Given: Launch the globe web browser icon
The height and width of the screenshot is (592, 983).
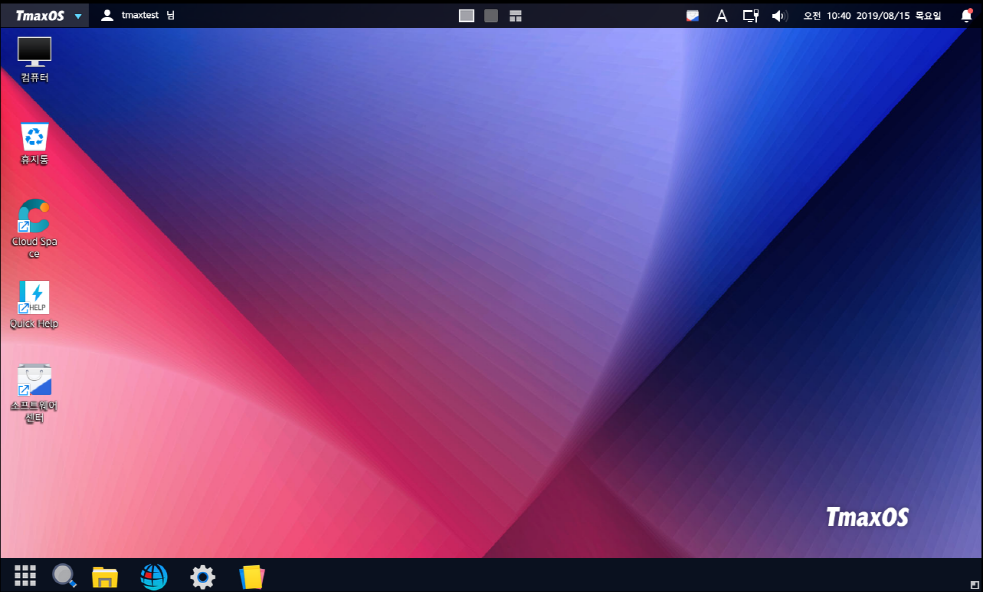Looking at the screenshot, I should coord(154,576).
